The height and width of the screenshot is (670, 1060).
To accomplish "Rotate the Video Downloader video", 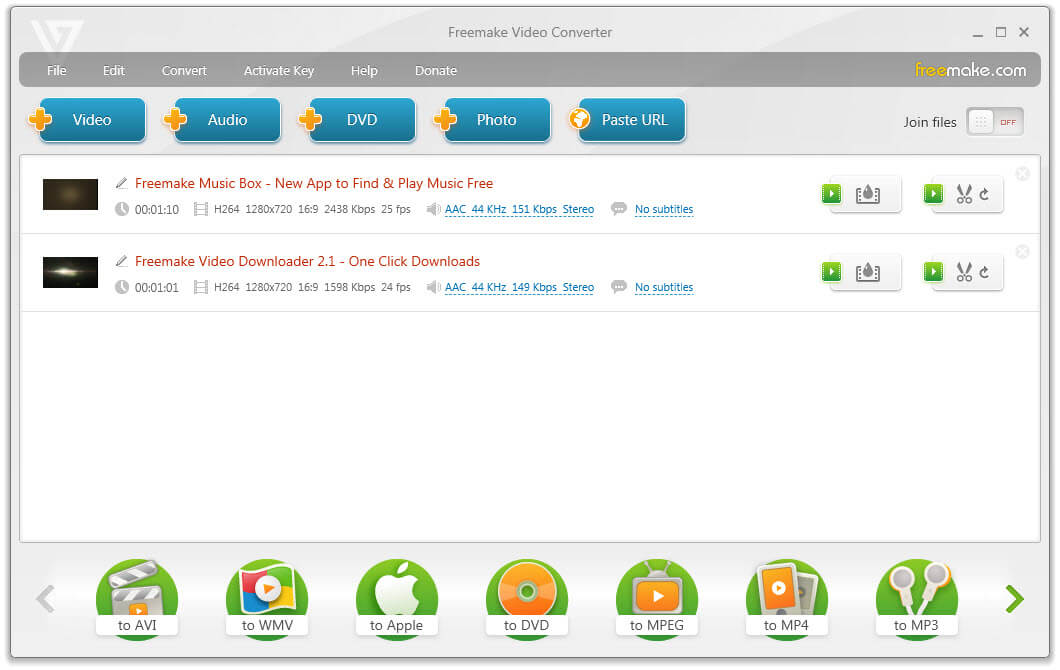I will (x=984, y=272).
